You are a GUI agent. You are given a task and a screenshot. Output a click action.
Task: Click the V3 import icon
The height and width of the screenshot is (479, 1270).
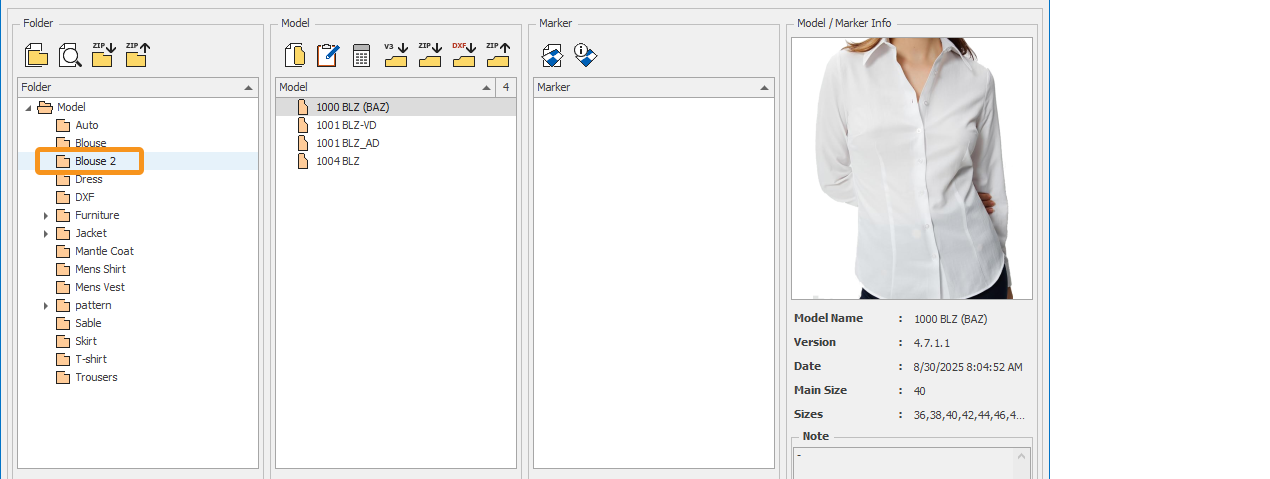(396, 55)
